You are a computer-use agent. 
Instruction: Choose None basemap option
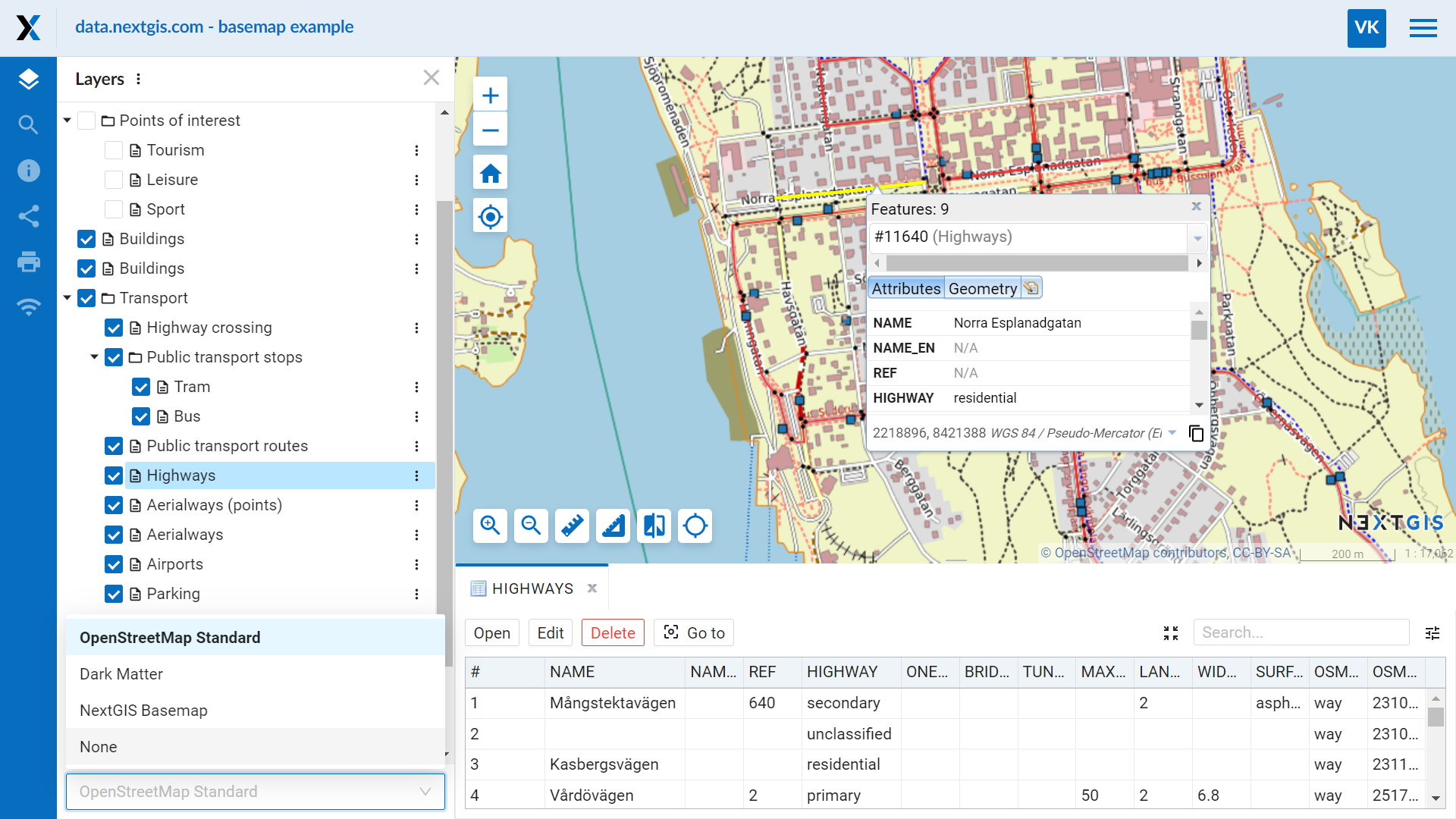tap(256, 747)
